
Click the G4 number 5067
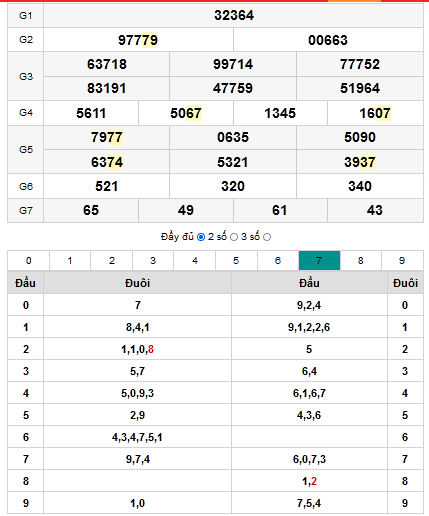coord(186,113)
